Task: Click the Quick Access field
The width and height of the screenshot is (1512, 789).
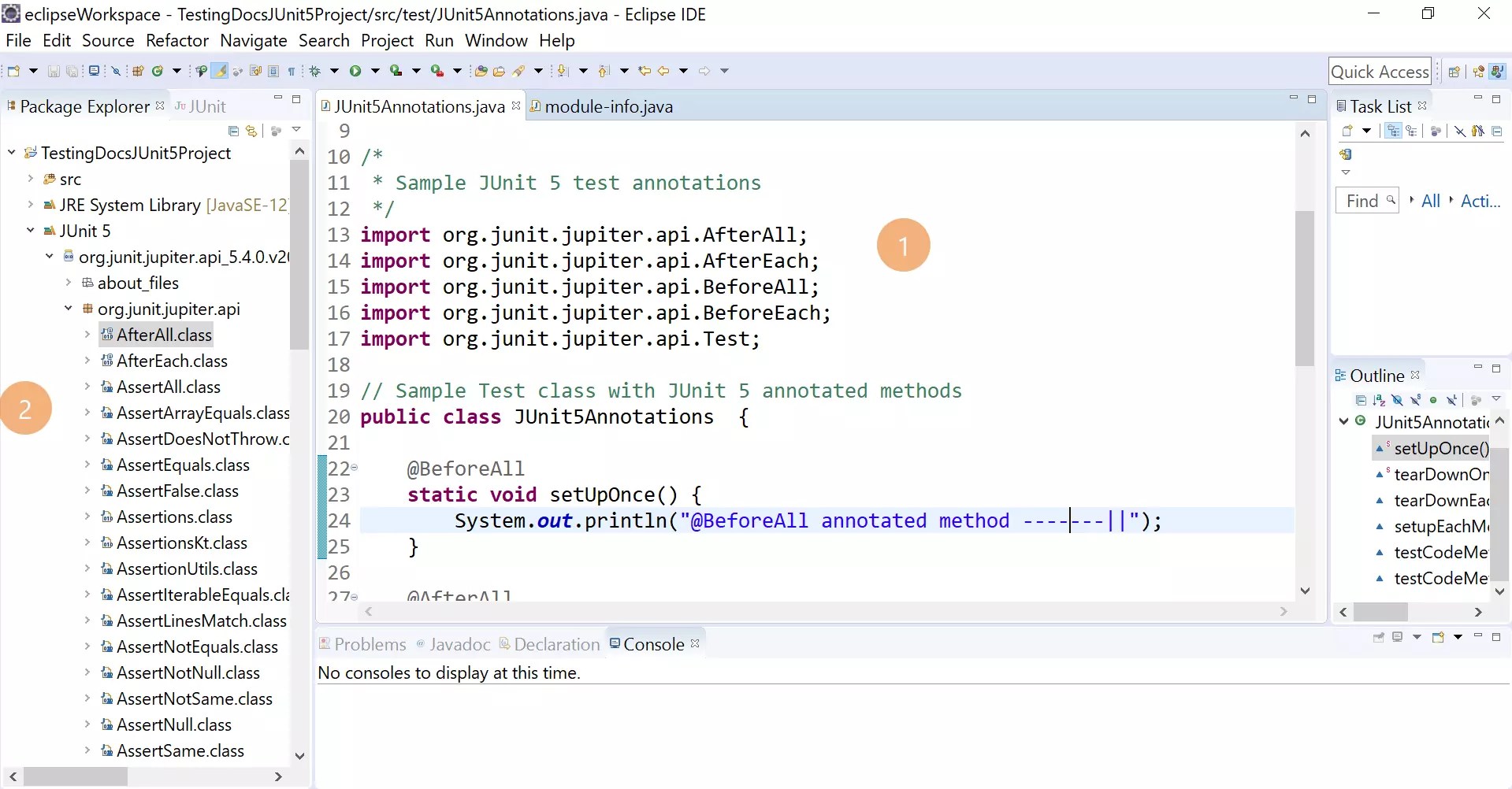Action: point(1380,71)
